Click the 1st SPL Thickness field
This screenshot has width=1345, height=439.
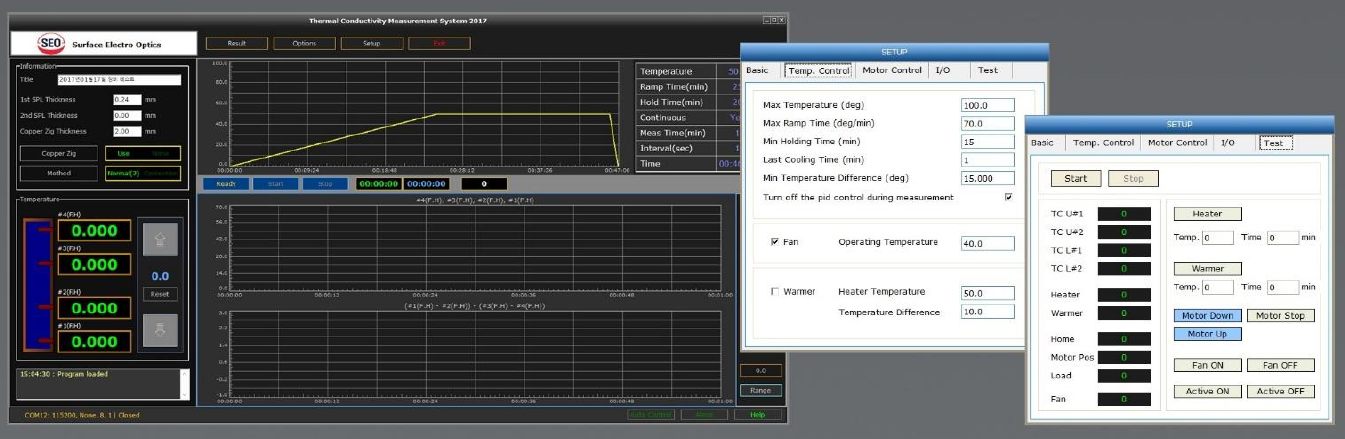coord(128,100)
